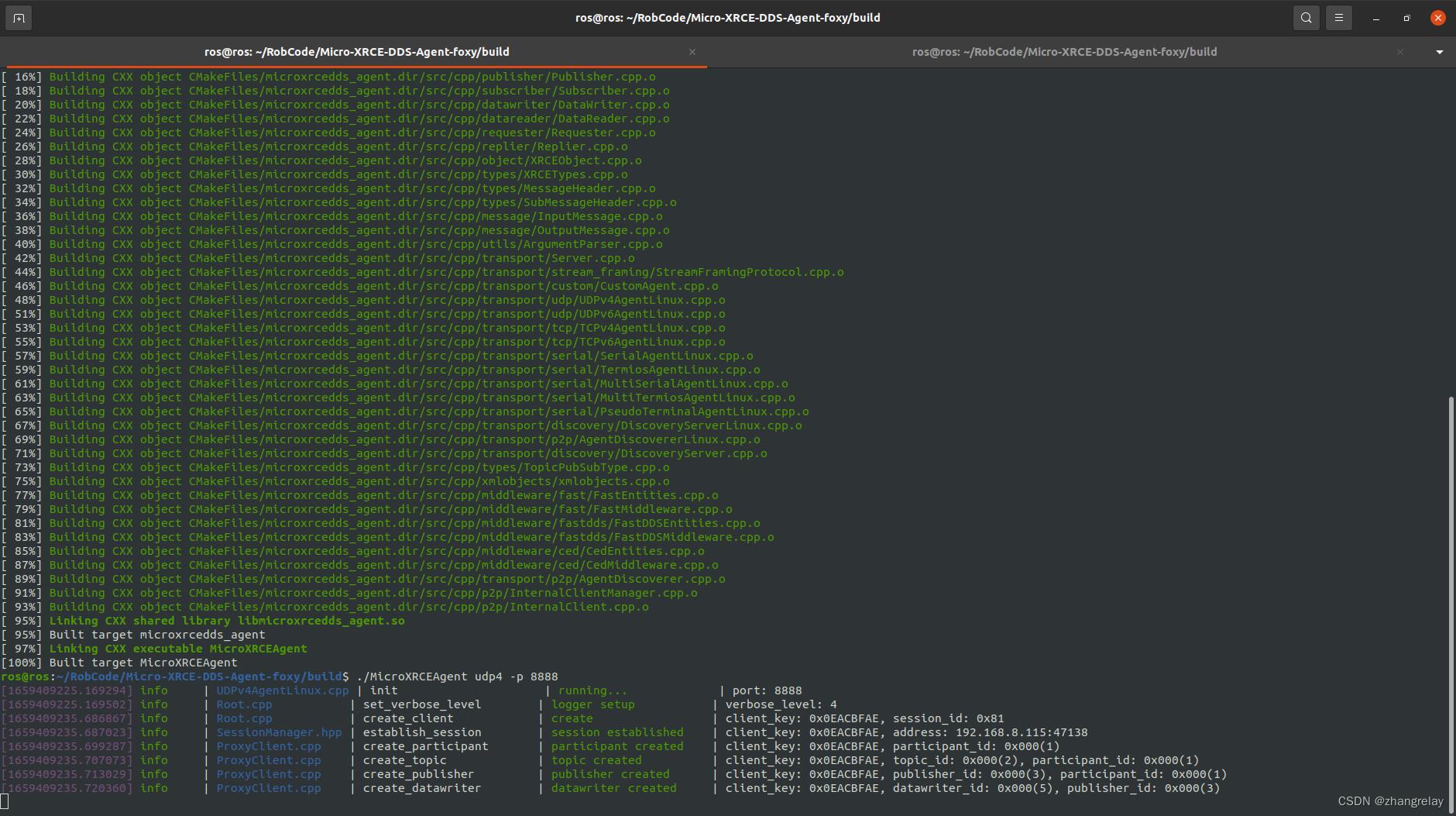Screen dimensions: 1456x816
Task: Click the terminal cursor on the last line
Action: [5, 801]
